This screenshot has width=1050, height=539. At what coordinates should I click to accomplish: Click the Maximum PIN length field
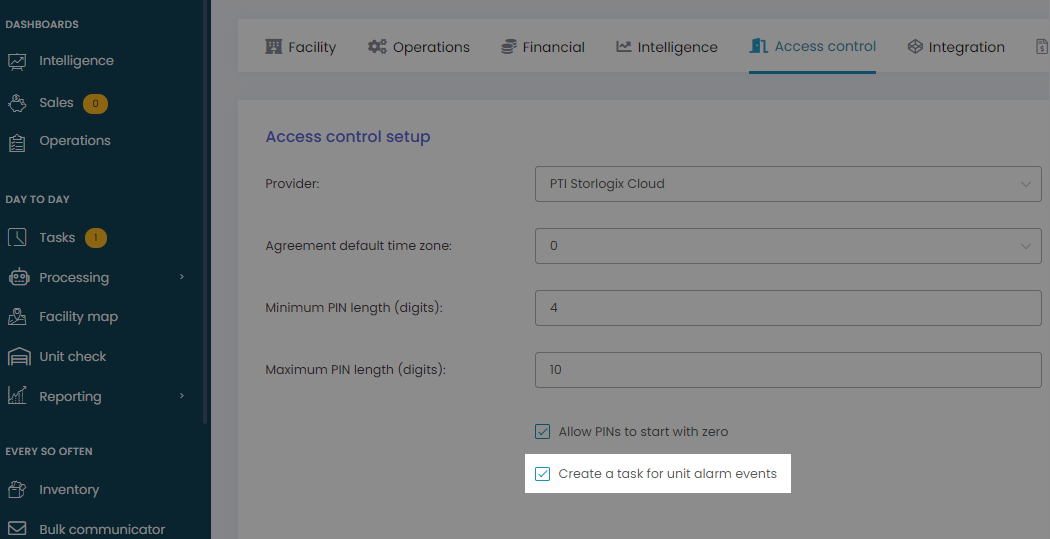click(788, 370)
